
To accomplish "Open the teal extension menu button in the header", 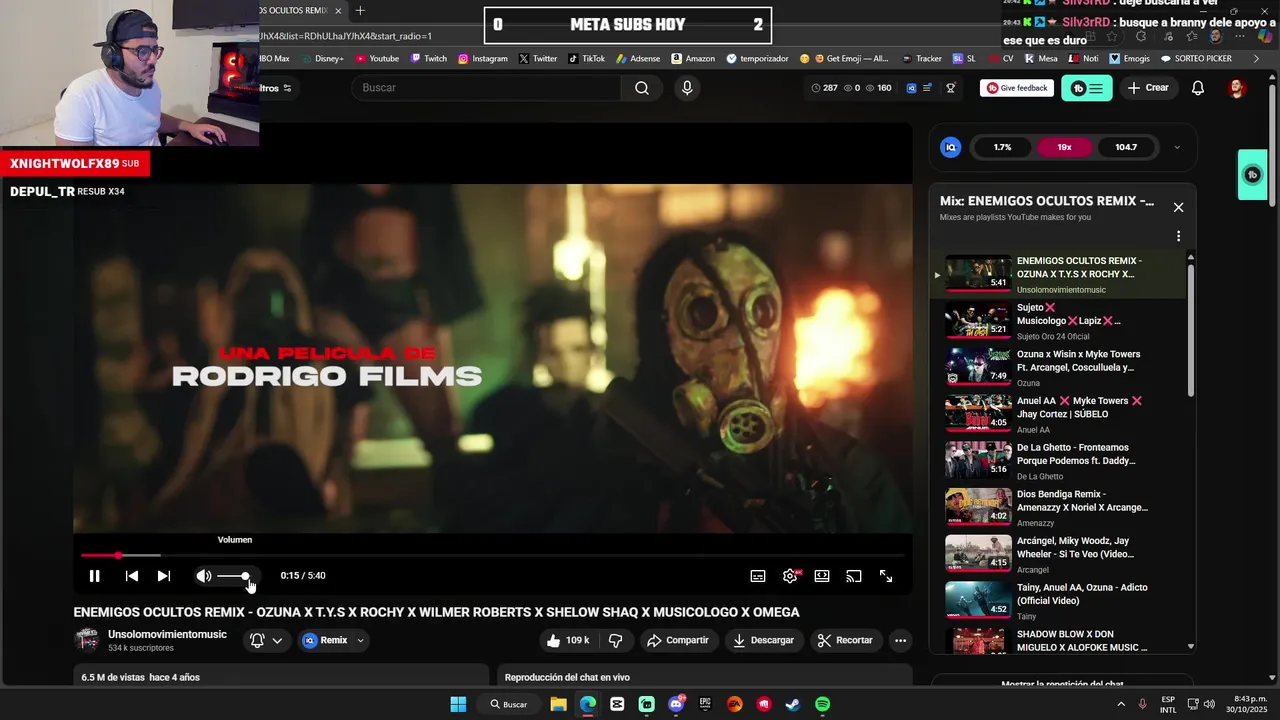I will pyautogui.click(x=1087, y=88).
